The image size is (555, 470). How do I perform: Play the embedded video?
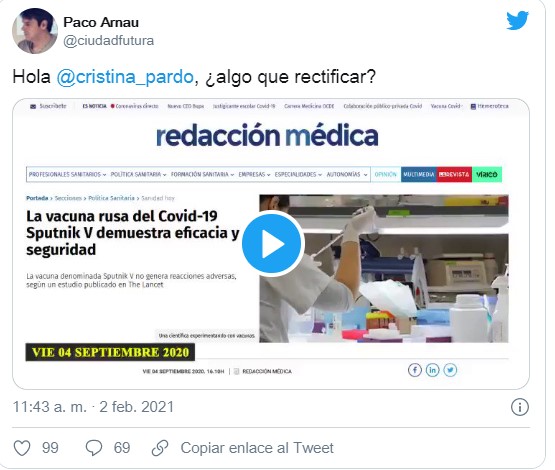[272, 243]
